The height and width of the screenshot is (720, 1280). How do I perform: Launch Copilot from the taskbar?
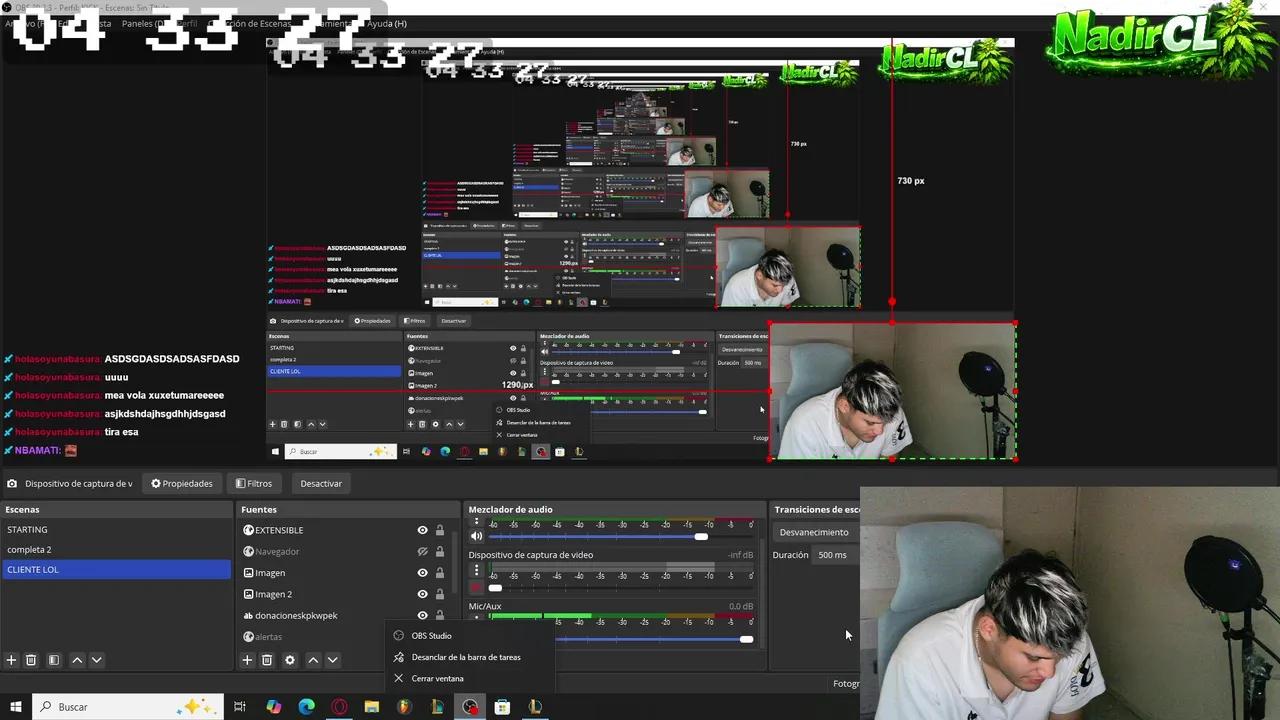(274, 707)
